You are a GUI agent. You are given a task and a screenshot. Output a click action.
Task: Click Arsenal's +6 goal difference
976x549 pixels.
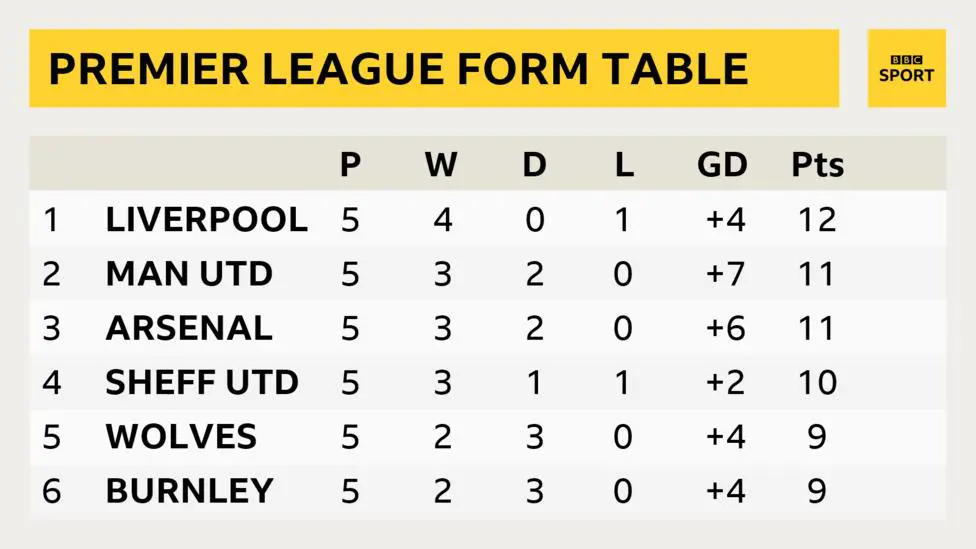pos(725,327)
